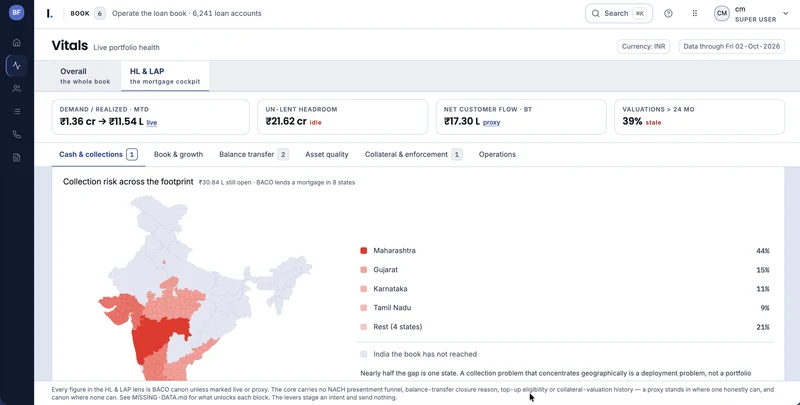Image resolution: width=800 pixels, height=405 pixels.
Task: Click the 44% value for Maharashtra
Action: pos(763,251)
